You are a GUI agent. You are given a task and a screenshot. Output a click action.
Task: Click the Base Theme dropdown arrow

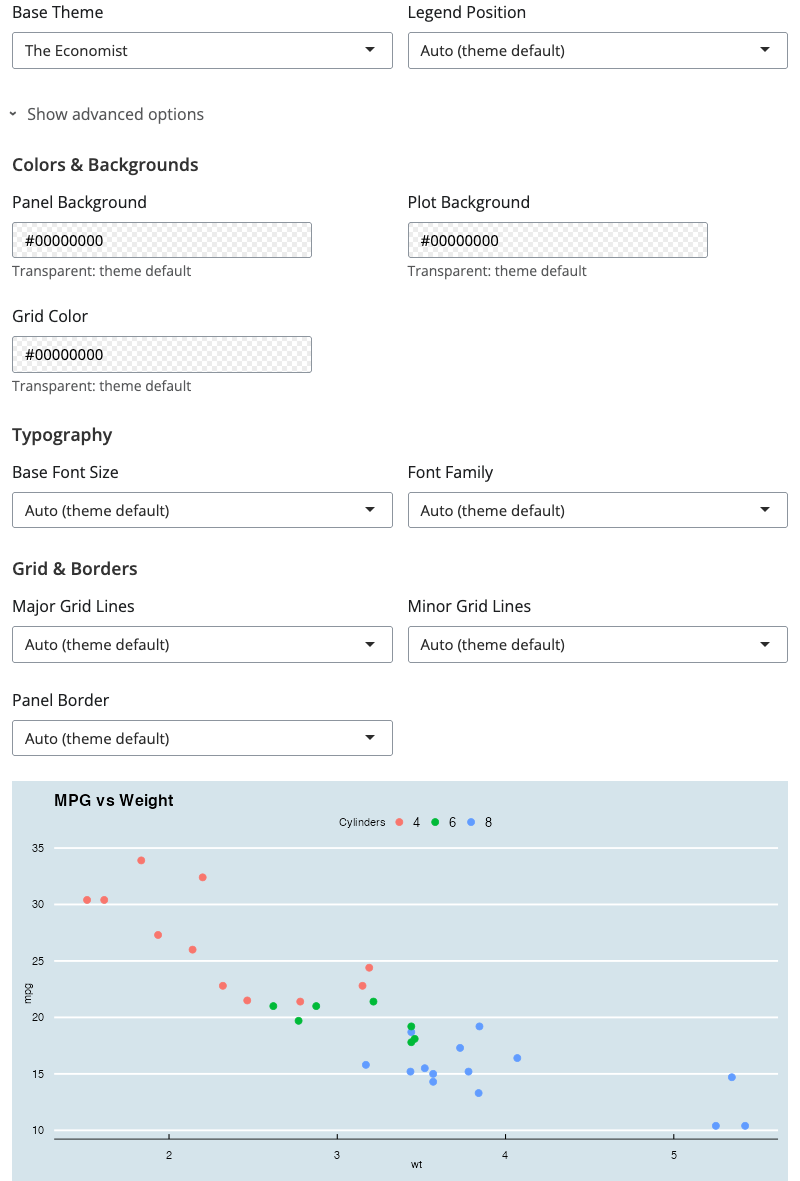tap(370, 50)
